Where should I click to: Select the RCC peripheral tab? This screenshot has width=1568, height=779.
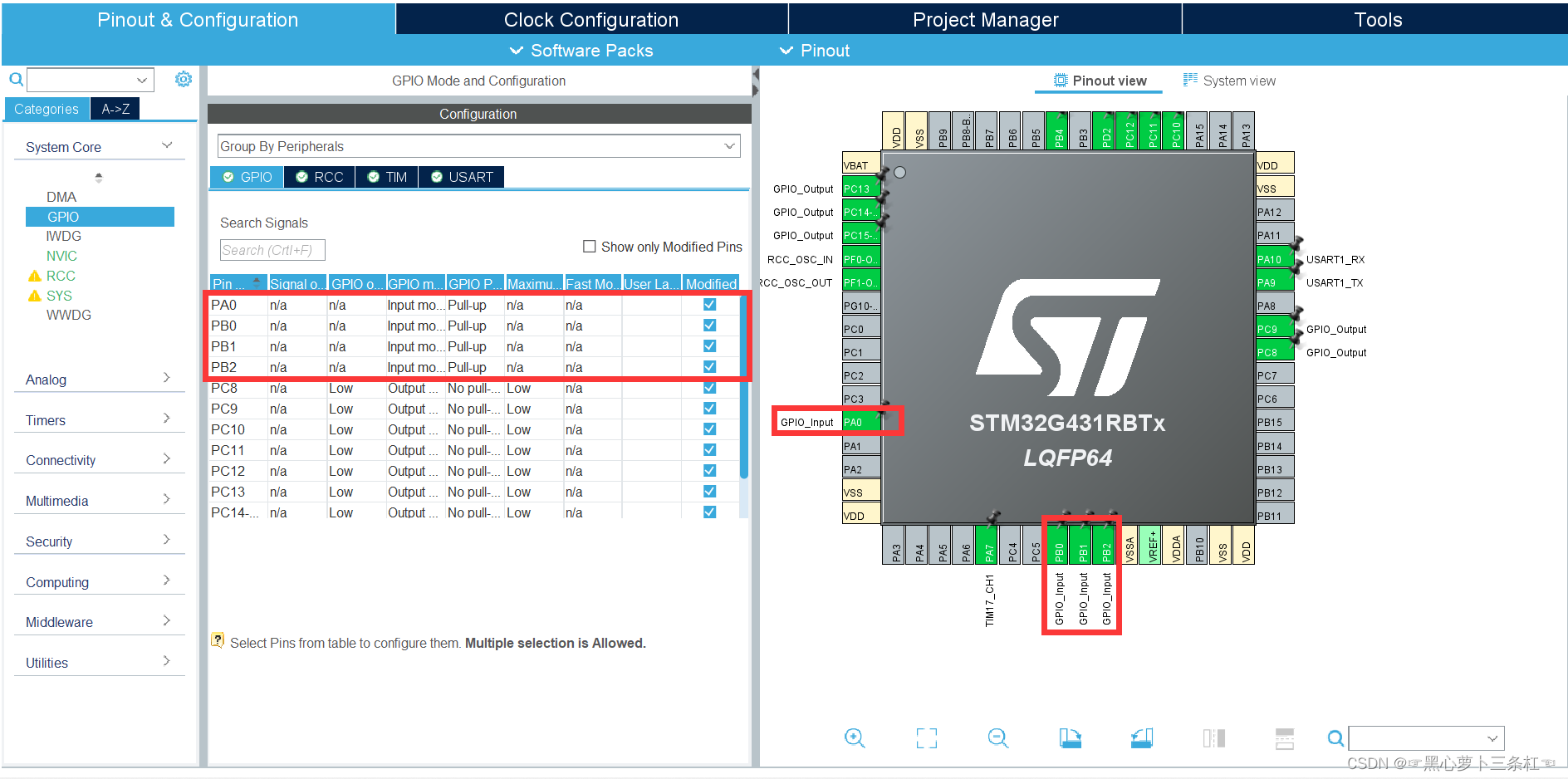click(x=320, y=177)
